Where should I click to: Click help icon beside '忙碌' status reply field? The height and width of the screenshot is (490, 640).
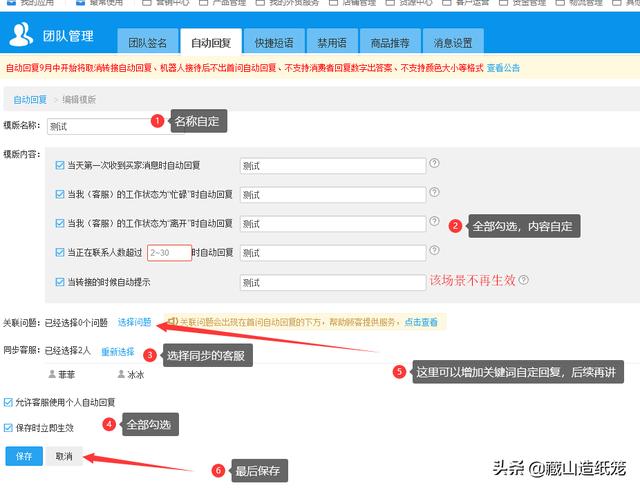pos(434,192)
